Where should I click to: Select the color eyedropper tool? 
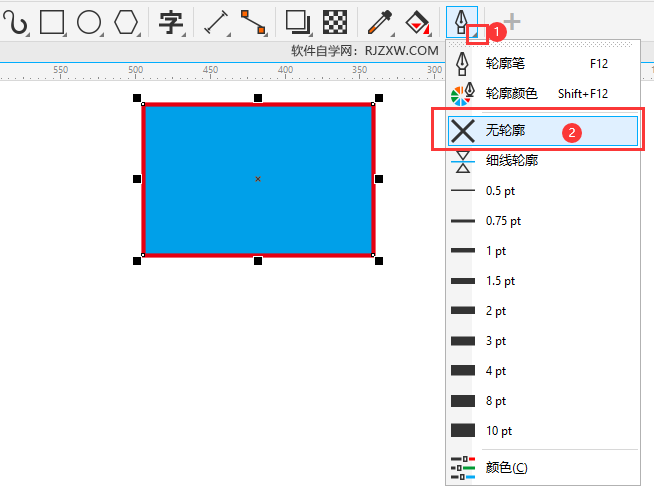pos(380,22)
